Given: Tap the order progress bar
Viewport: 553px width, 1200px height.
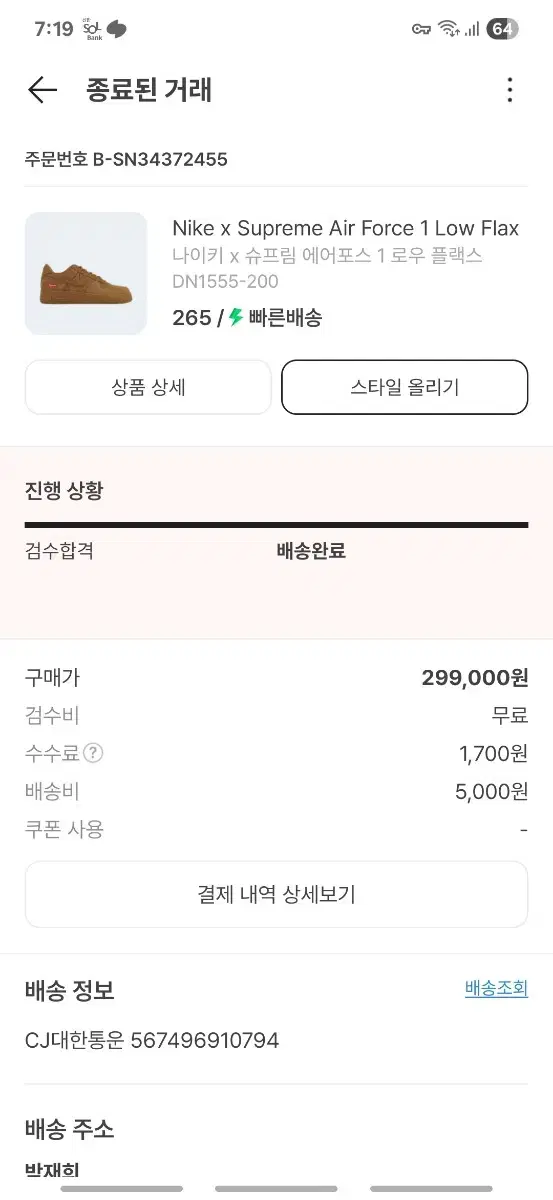Looking at the screenshot, I should [276, 524].
